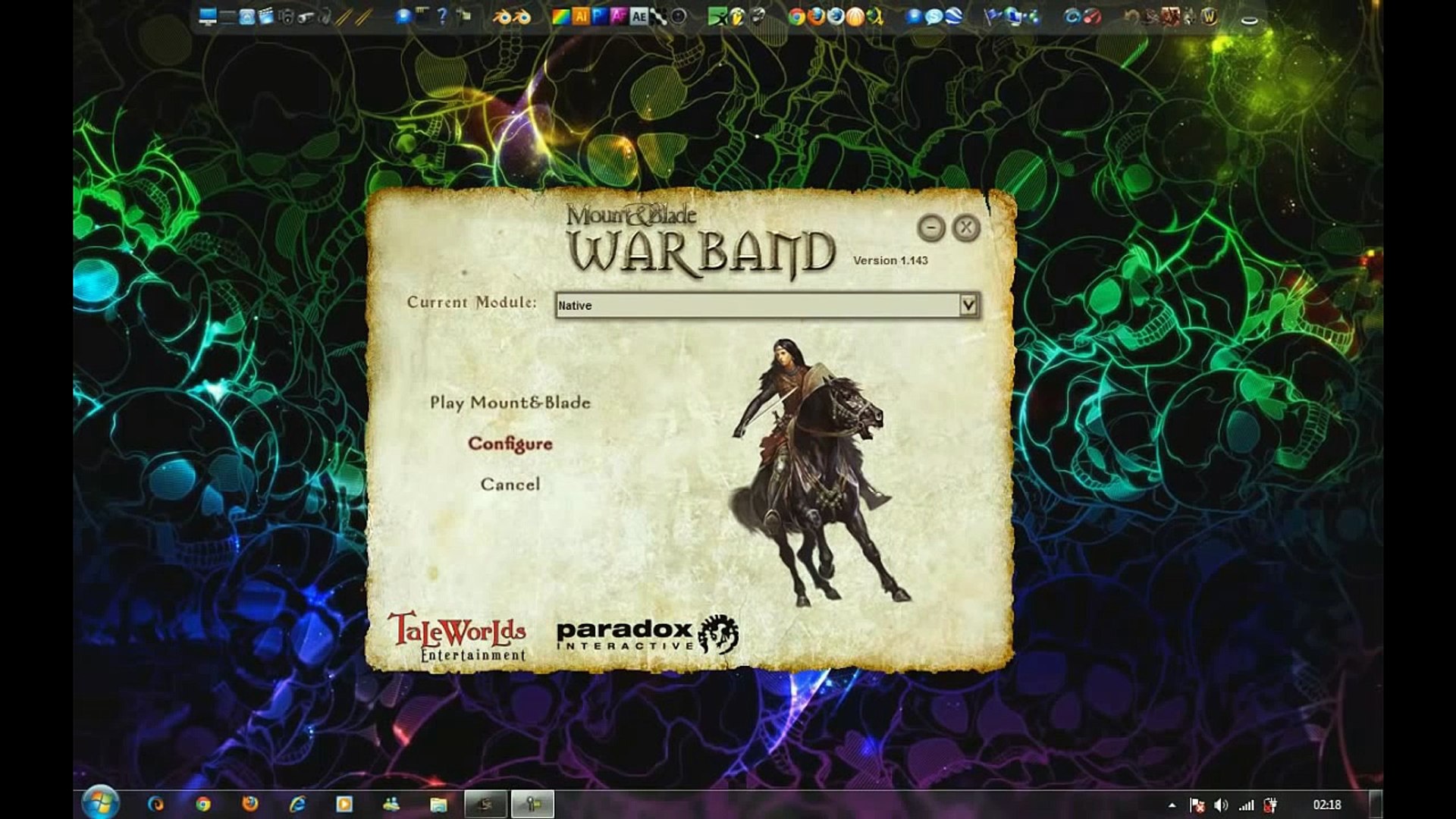Click the TaleWorlds Entertainment logo

[457, 636]
